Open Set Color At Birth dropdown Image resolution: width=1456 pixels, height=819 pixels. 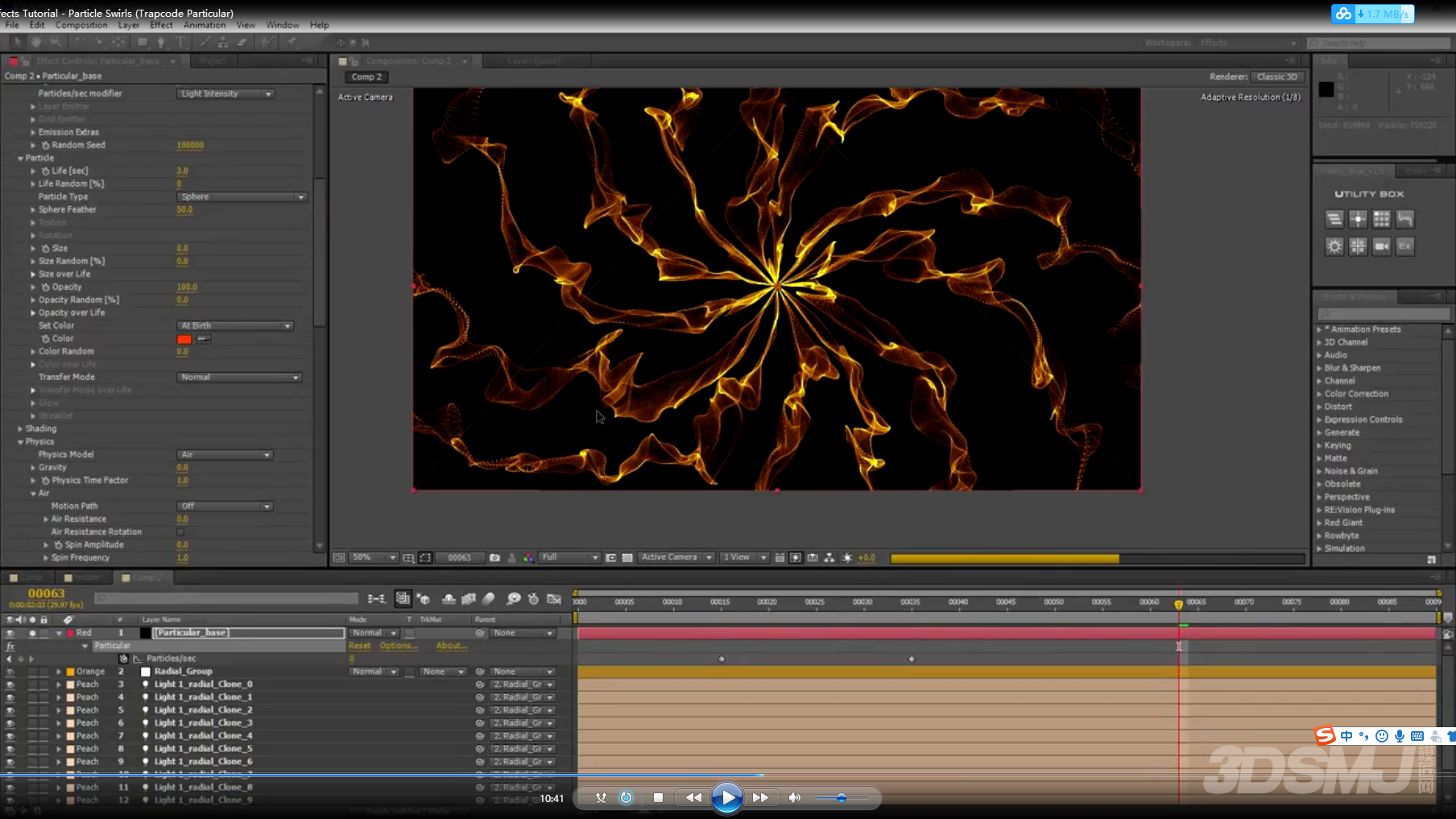pyautogui.click(x=234, y=325)
